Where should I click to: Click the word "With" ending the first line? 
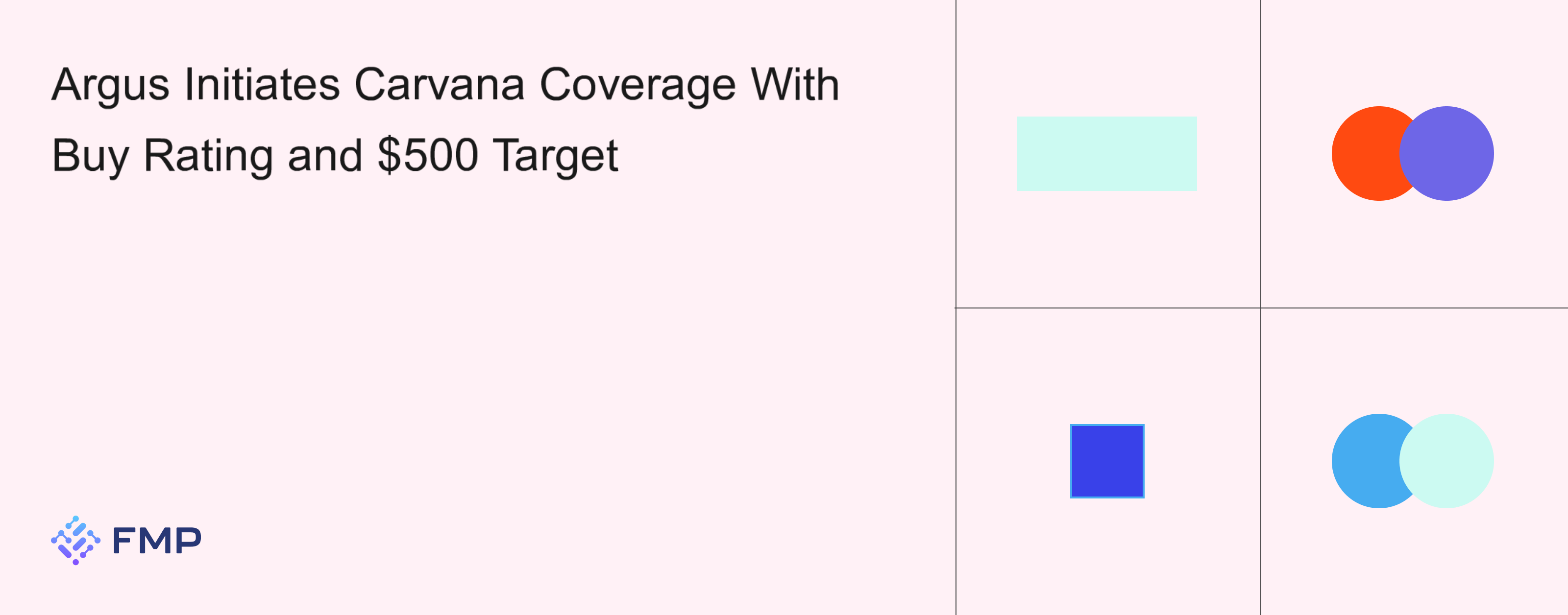(794, 85)
